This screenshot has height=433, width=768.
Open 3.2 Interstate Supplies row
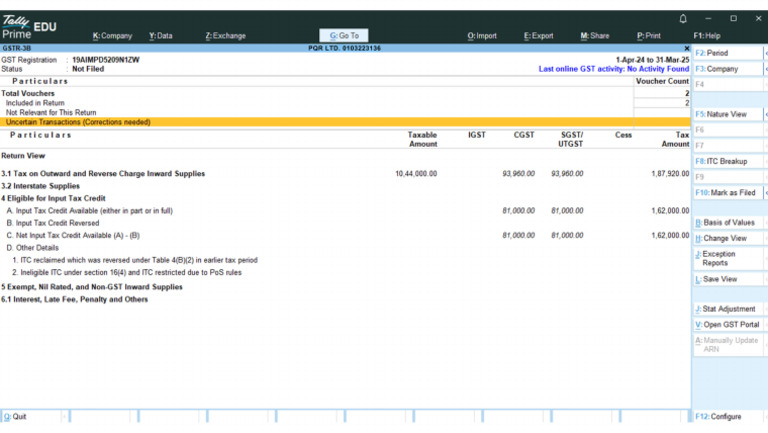(x=345, y=186)
